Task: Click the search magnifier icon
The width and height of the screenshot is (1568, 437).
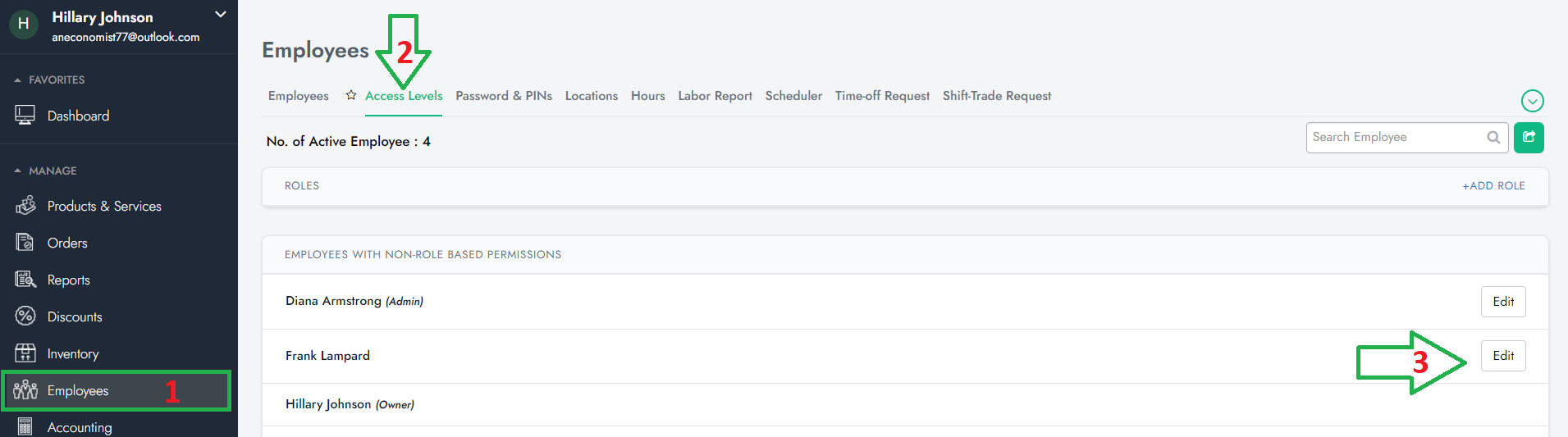Action: [x=1493, y=138]
